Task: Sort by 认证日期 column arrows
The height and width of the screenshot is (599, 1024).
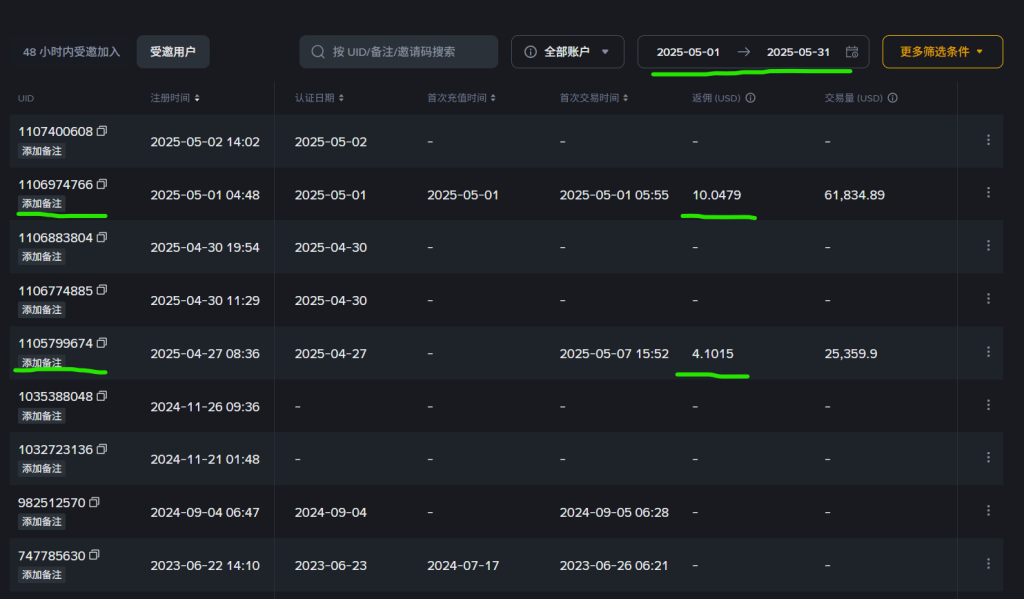Action: pyautogui.click(x=341, y=98)
